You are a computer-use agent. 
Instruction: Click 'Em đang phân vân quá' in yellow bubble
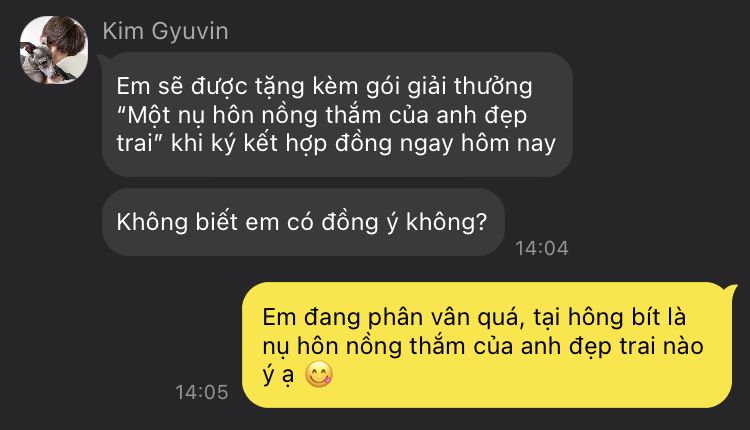coord(390,318)
